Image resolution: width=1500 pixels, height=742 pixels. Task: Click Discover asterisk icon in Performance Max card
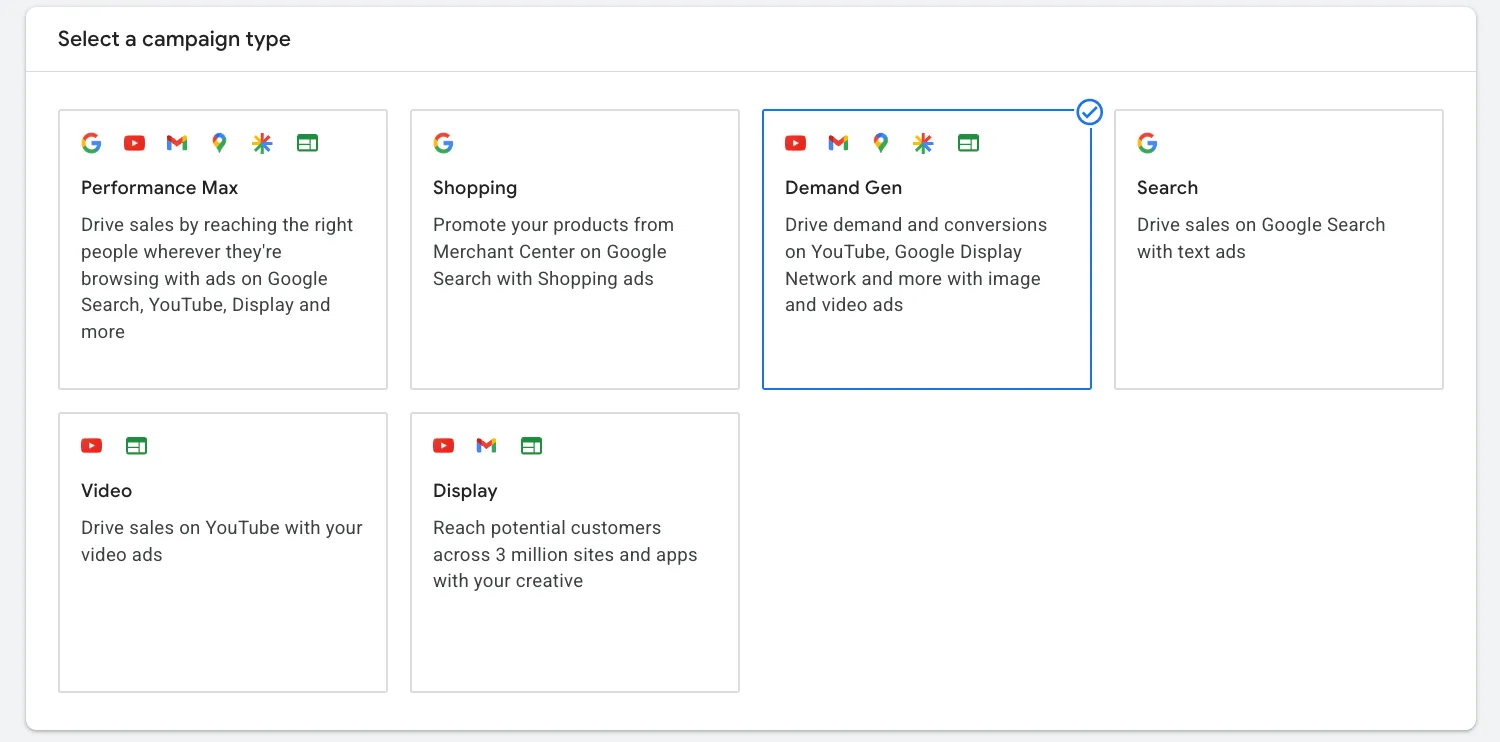[x=262, y=143]
